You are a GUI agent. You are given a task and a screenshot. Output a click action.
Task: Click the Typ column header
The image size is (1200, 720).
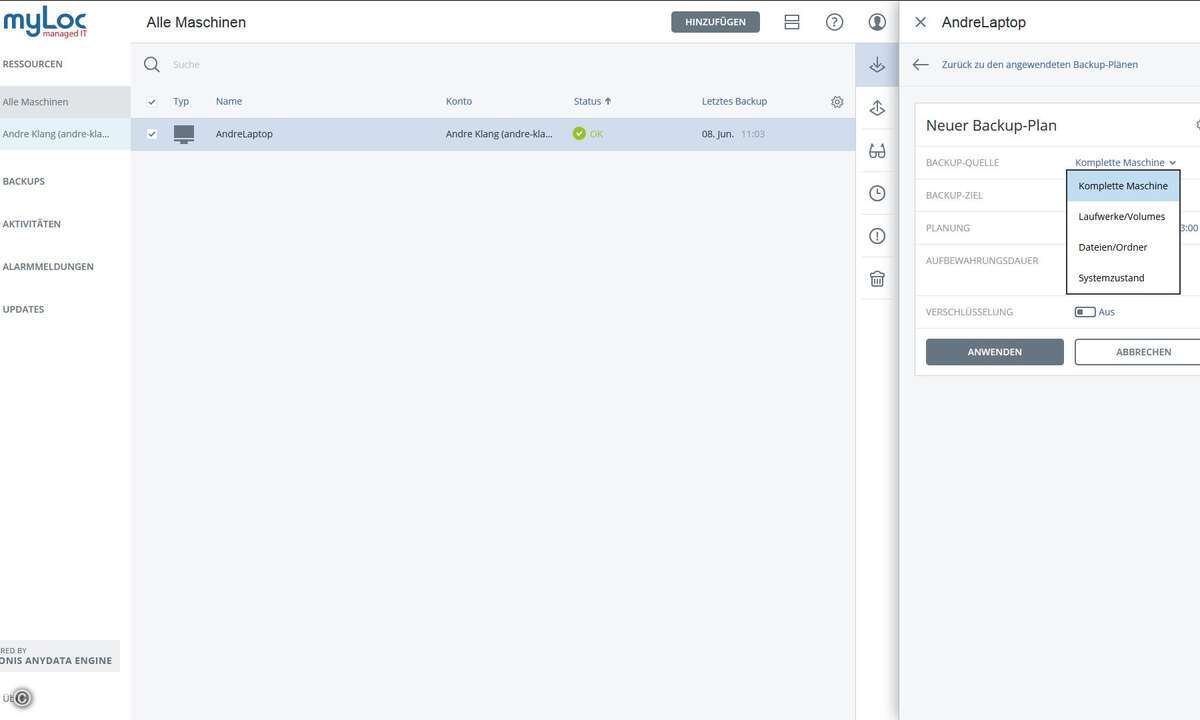coord(181,102)
